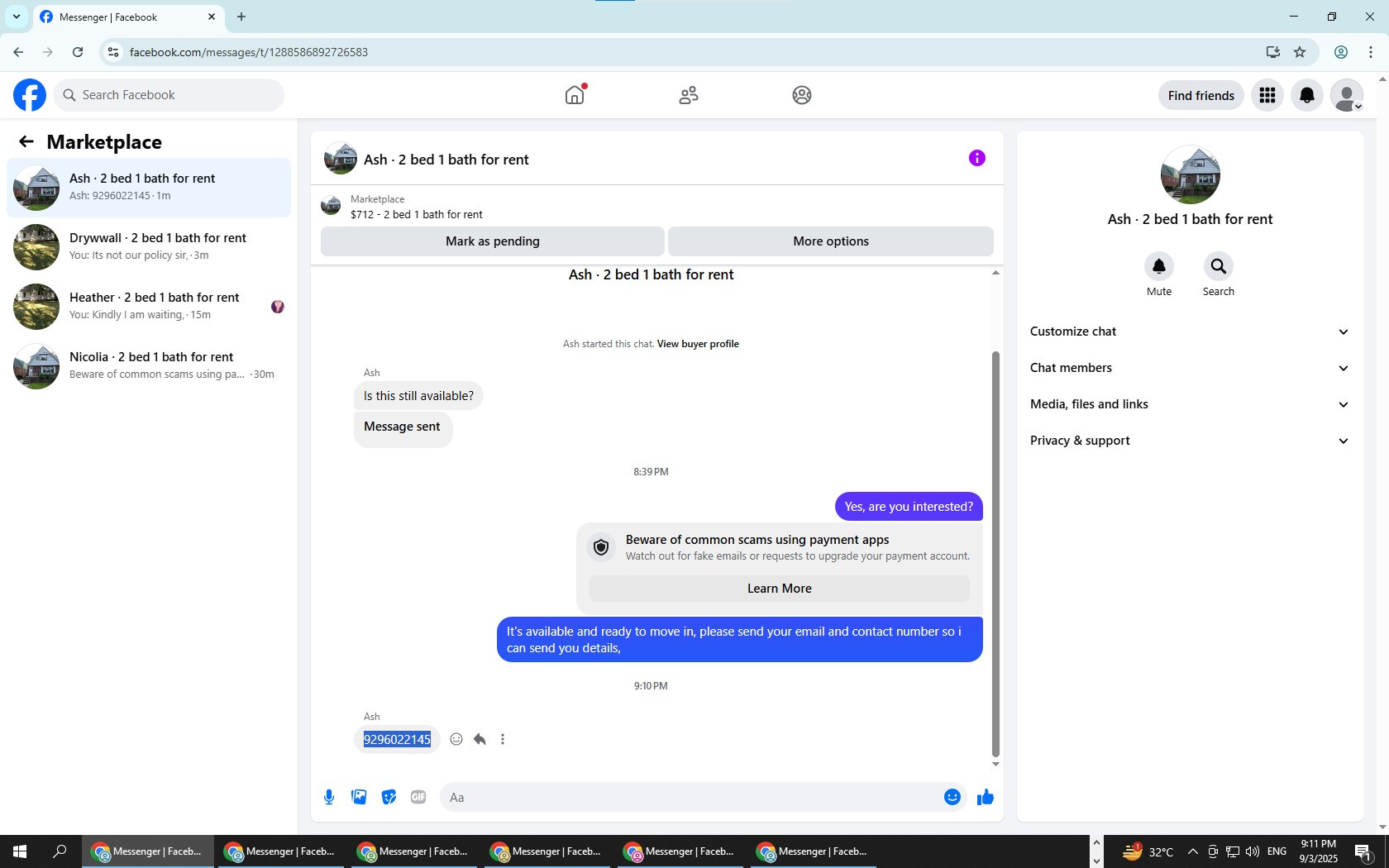Image resolution: width=1389 pixels, height=868 pixels.
Task: Open more options for Ash's last message
Action: pos(503,739)
